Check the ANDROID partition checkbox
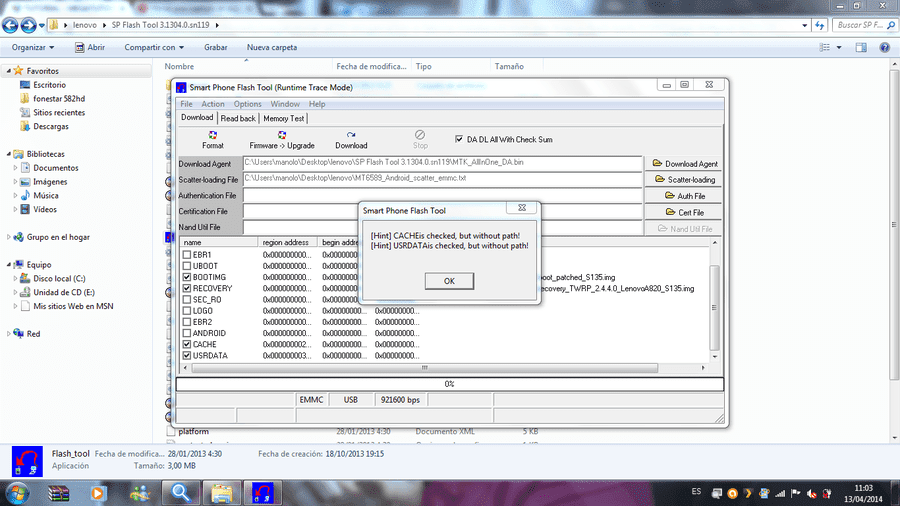Screen dimensions: 900x506 click(x=187, y=333)
